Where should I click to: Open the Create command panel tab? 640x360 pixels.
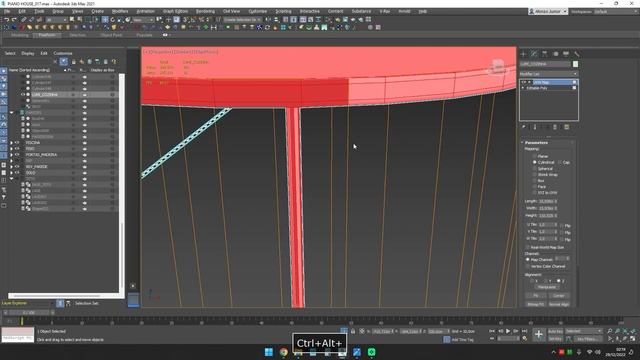click(524, 54)
